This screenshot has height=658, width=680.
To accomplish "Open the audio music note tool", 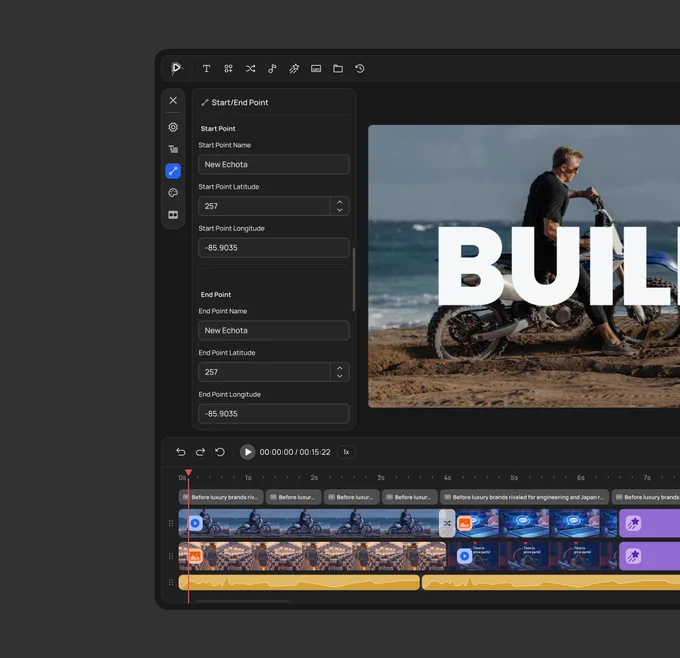I will pyautogui.click(x=272, y=69).
